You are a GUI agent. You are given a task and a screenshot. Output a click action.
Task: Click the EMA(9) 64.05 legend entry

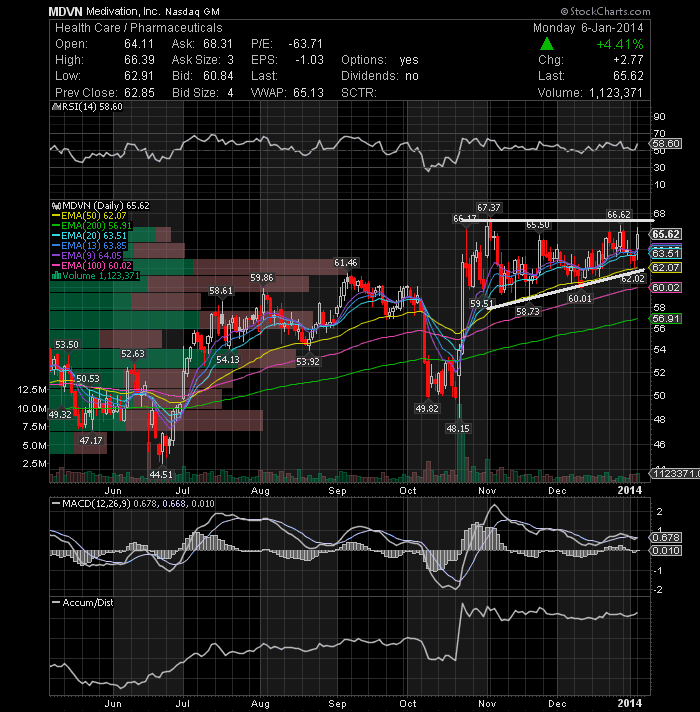pos(87,256)
